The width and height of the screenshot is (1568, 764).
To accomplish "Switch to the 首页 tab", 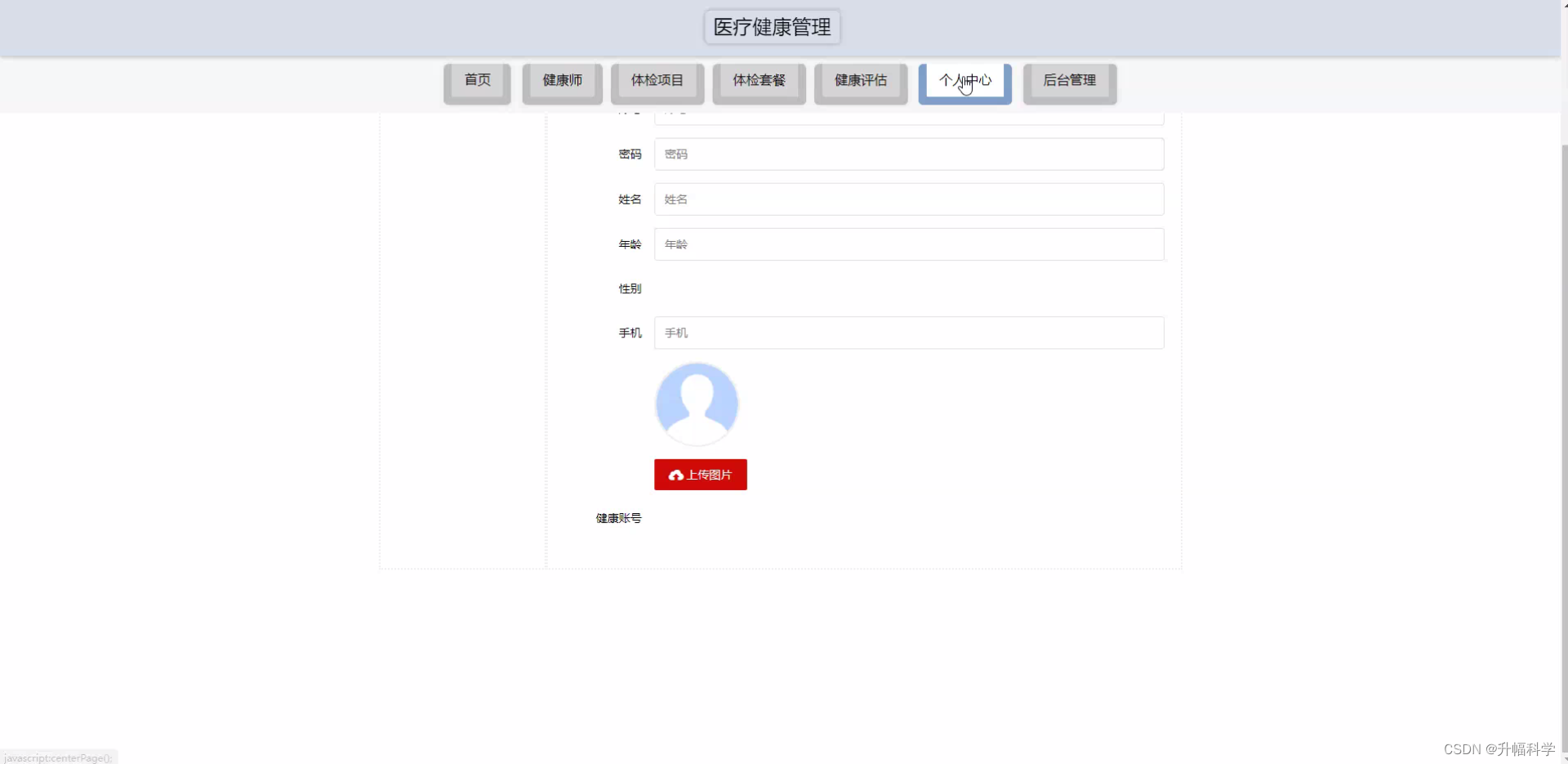I will coord(476,80).
